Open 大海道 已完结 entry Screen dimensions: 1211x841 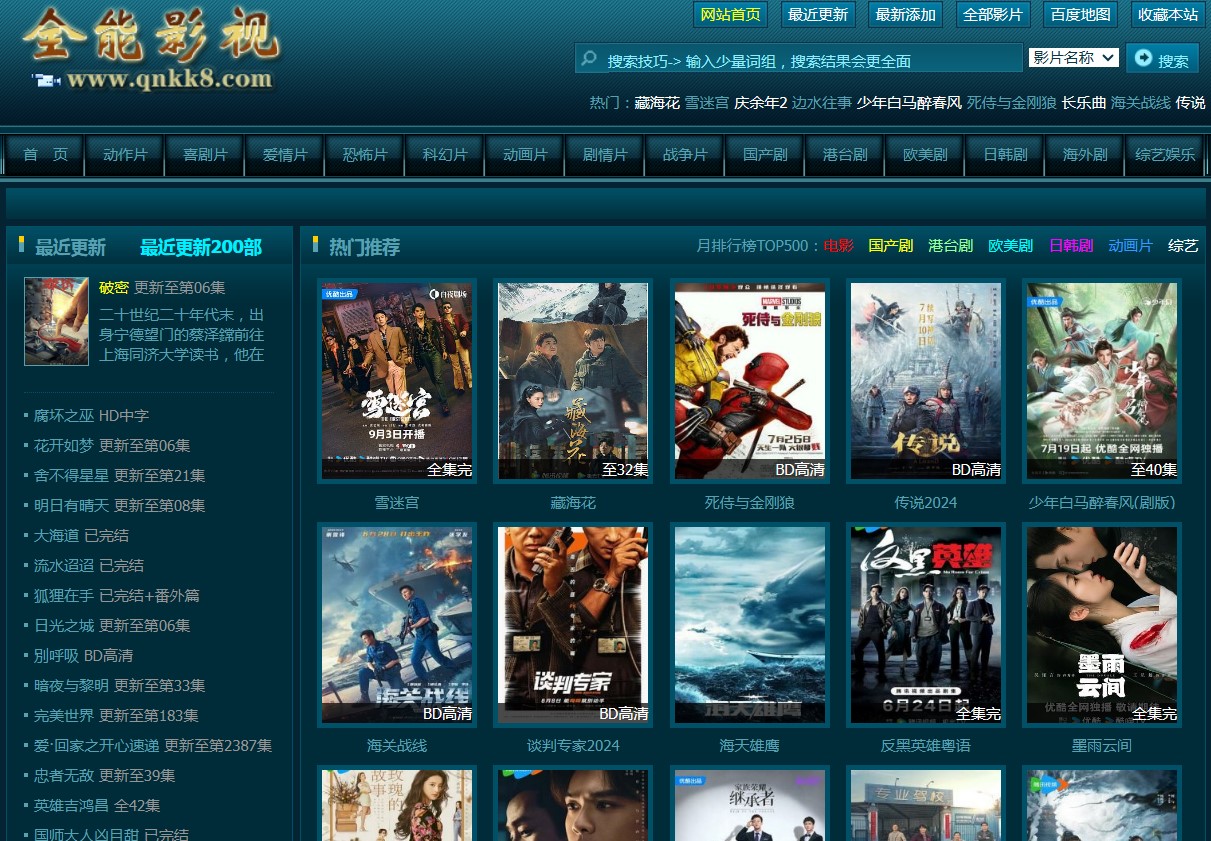pos(81,535)
